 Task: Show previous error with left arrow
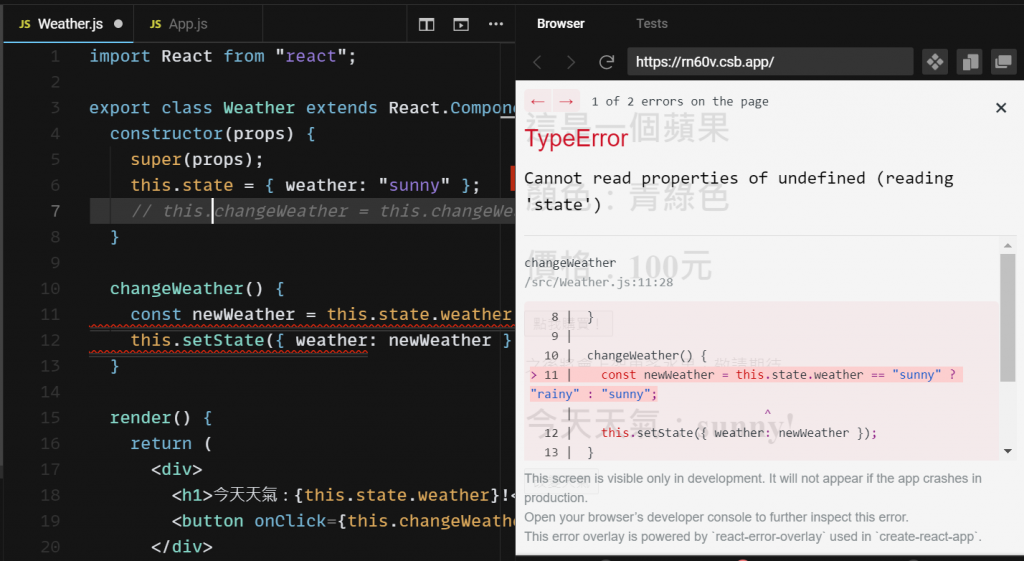(x=537, y=101)
